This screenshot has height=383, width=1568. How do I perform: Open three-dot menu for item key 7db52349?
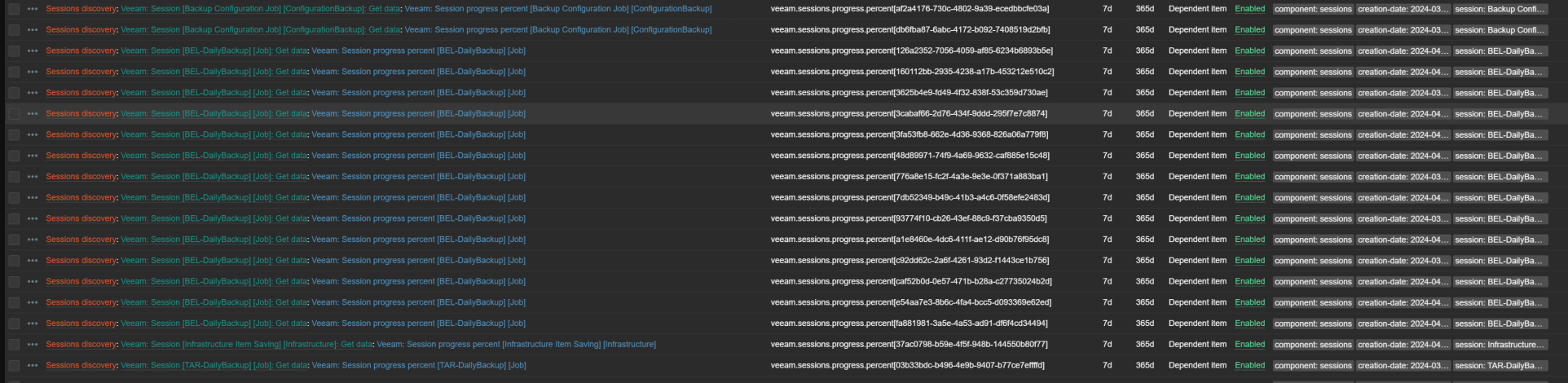coord(33,198)
